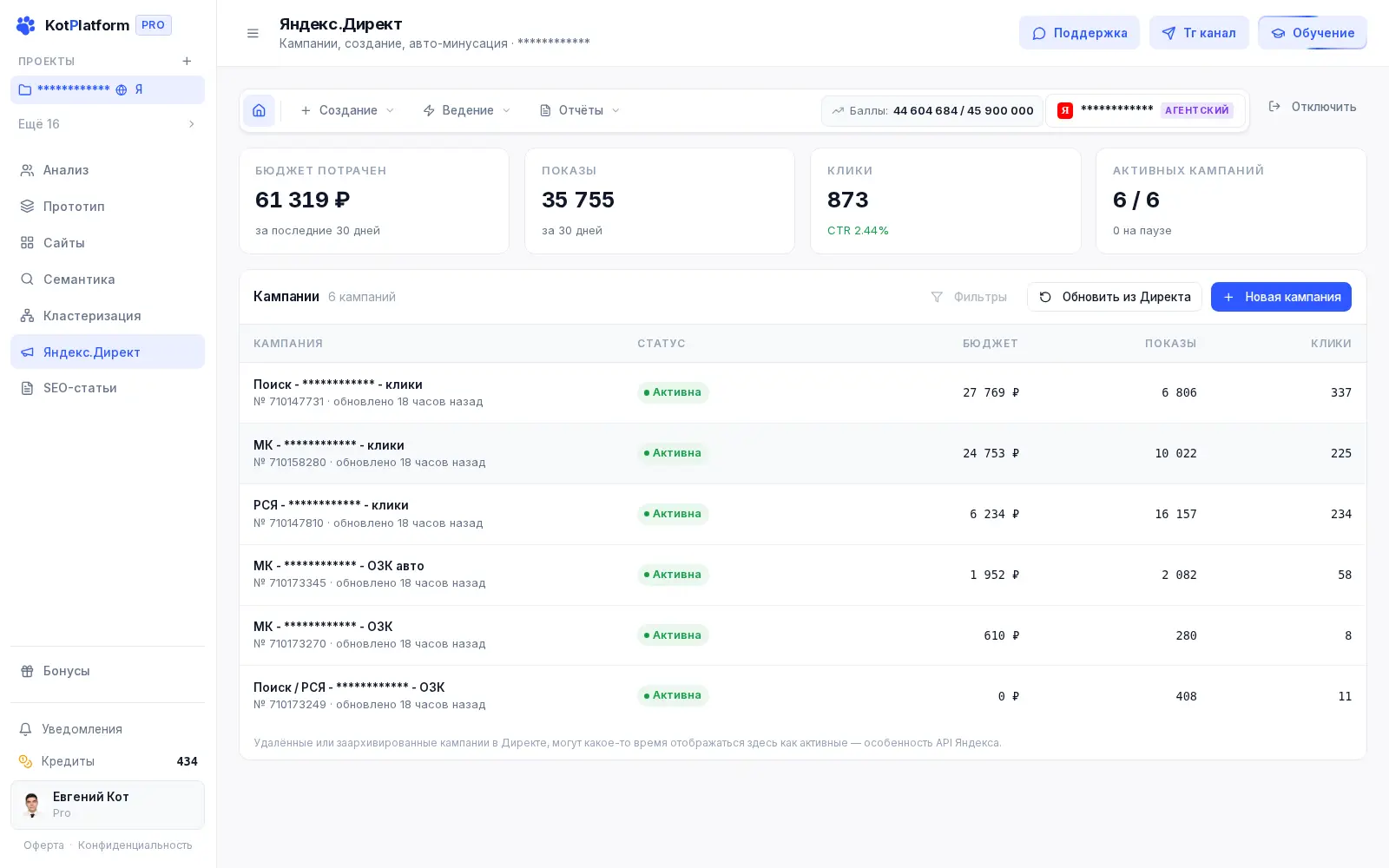1389x868 pixels.
Task: Click the trend icon beside Баллы
Action: coord(838,111)
